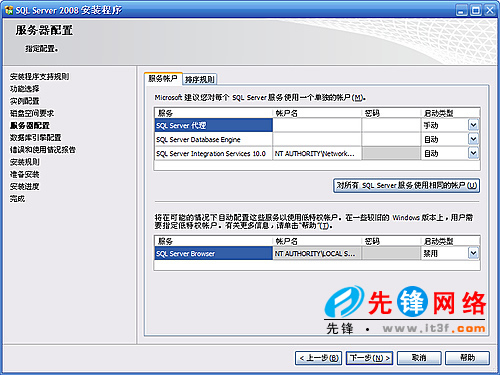This screenshot has height=375, width=500.
Task: Open startup type dropdown for SQL Server 代理
Action: [473, 125]
